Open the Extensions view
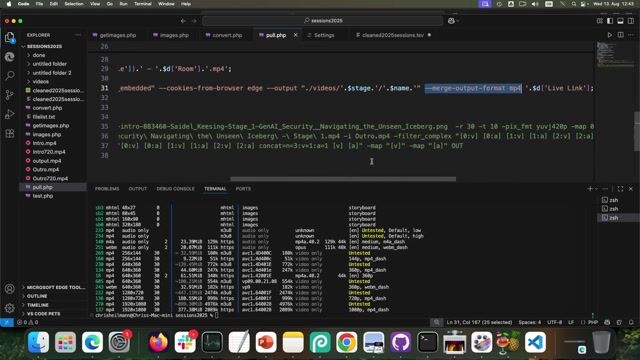 tap(10, 133)
